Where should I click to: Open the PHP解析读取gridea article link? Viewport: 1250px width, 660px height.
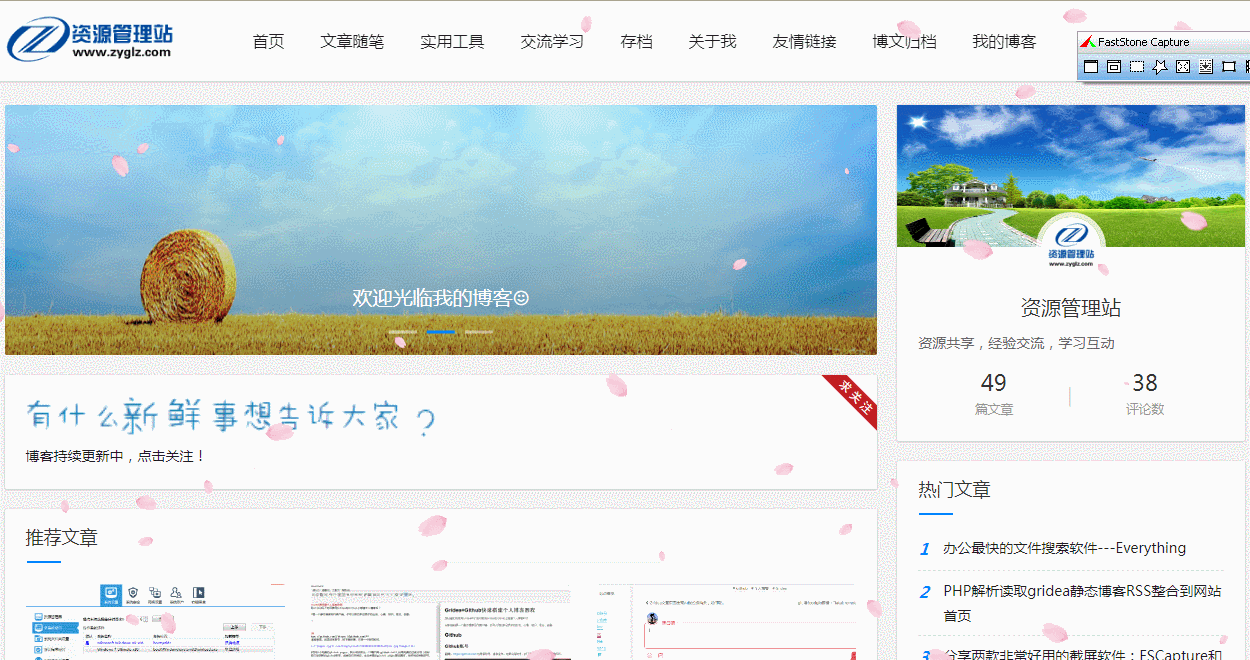(x=1082, y=591)
